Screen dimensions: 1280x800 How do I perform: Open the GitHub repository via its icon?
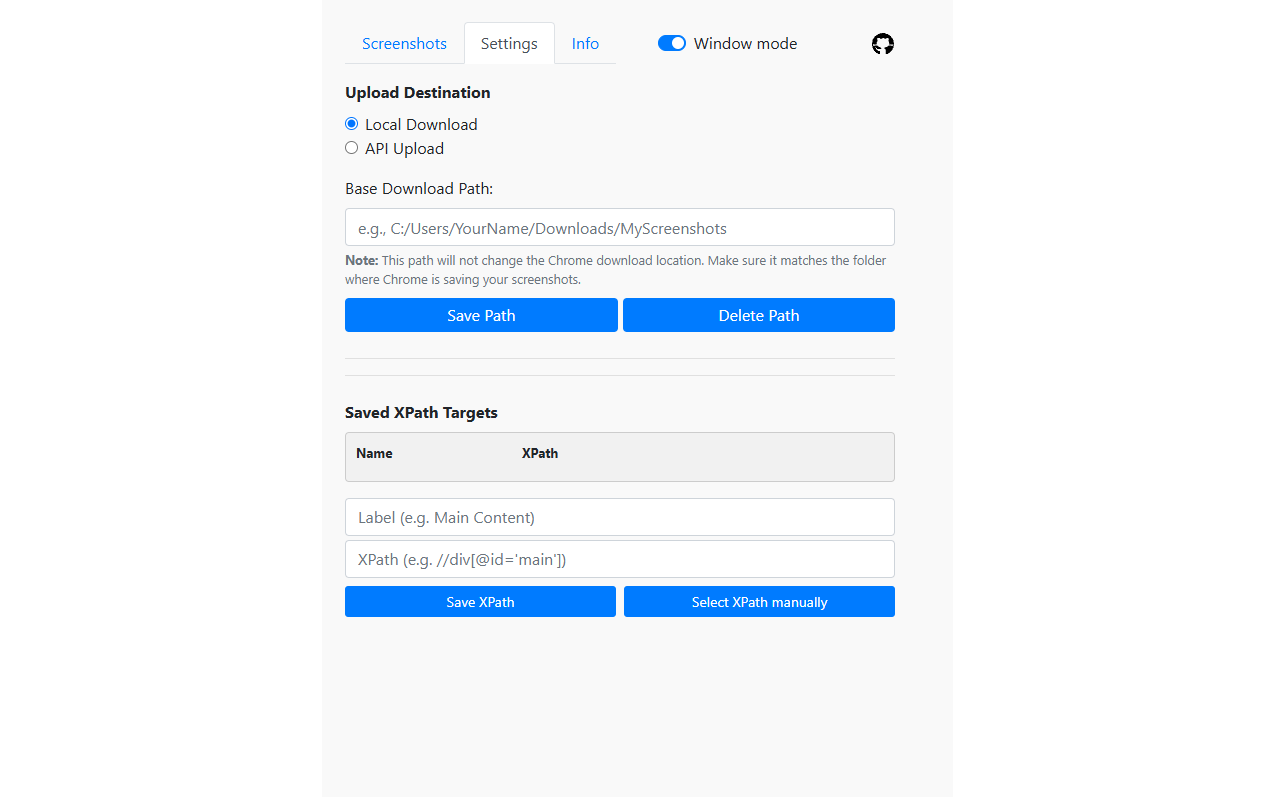(882, 43)
